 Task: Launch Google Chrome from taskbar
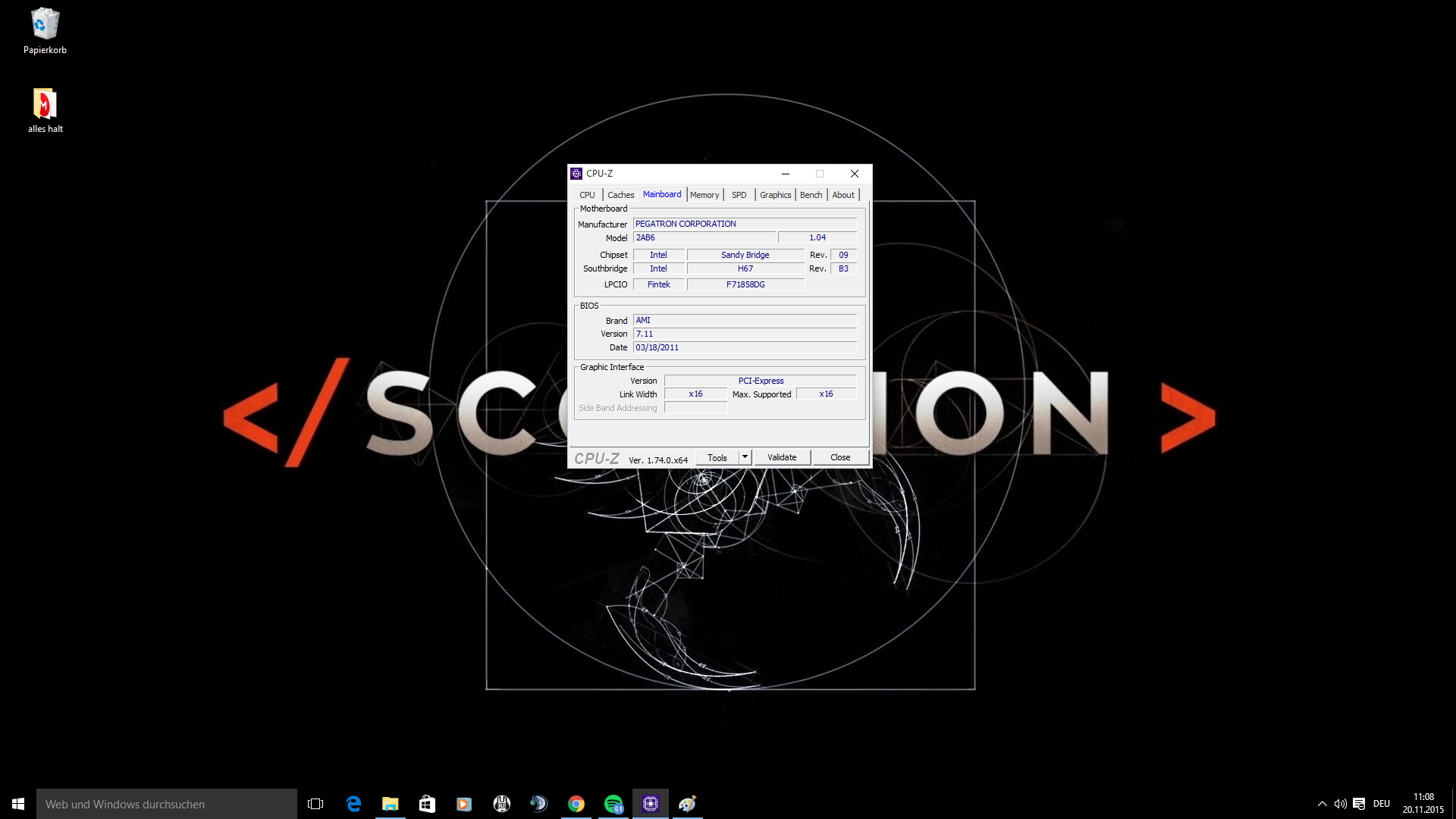(576, 804)
